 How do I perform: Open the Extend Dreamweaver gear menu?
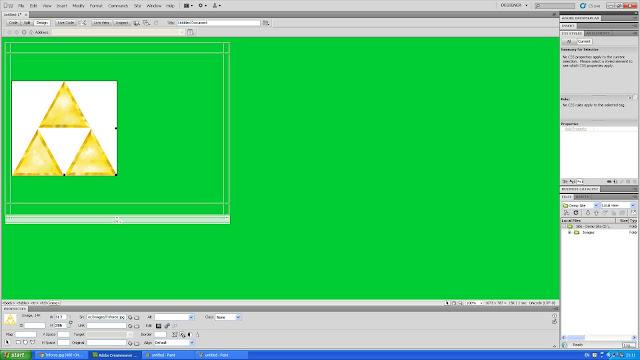pos(202,6)
